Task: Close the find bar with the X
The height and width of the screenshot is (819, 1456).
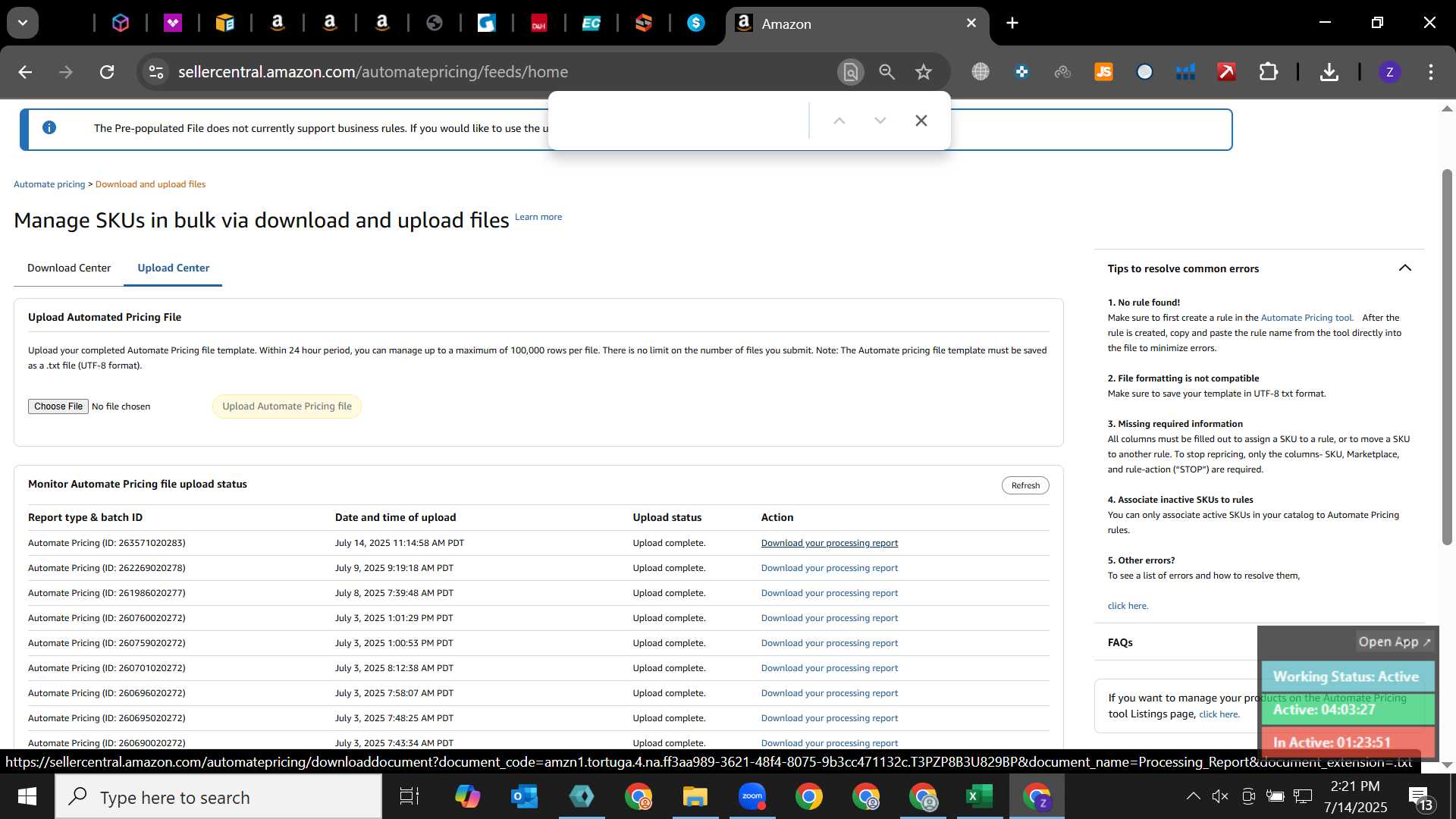Action: (x=921, y=121)
